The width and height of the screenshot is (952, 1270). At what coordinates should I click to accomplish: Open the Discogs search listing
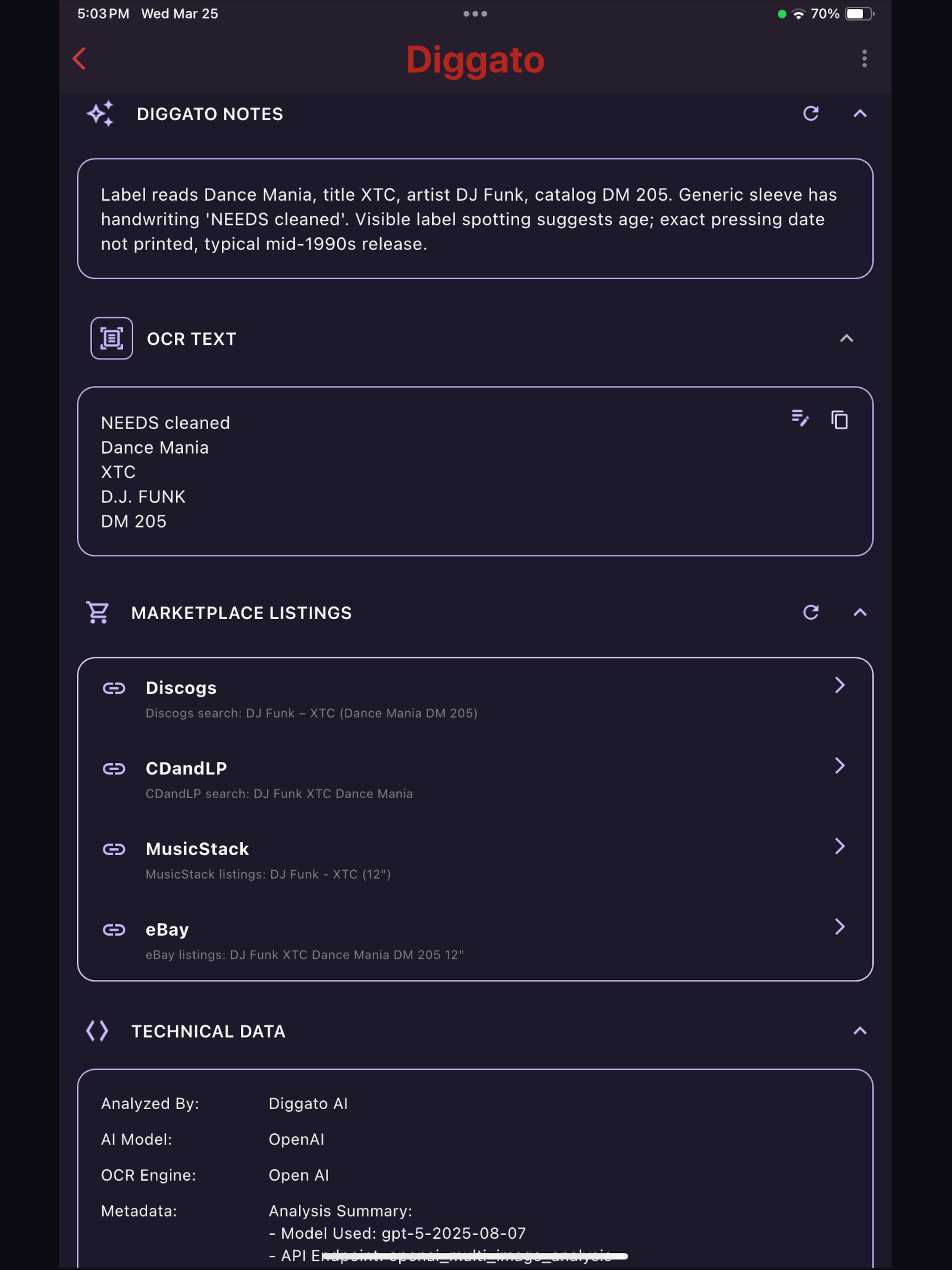pyautogui.click(x=475, y=699)
